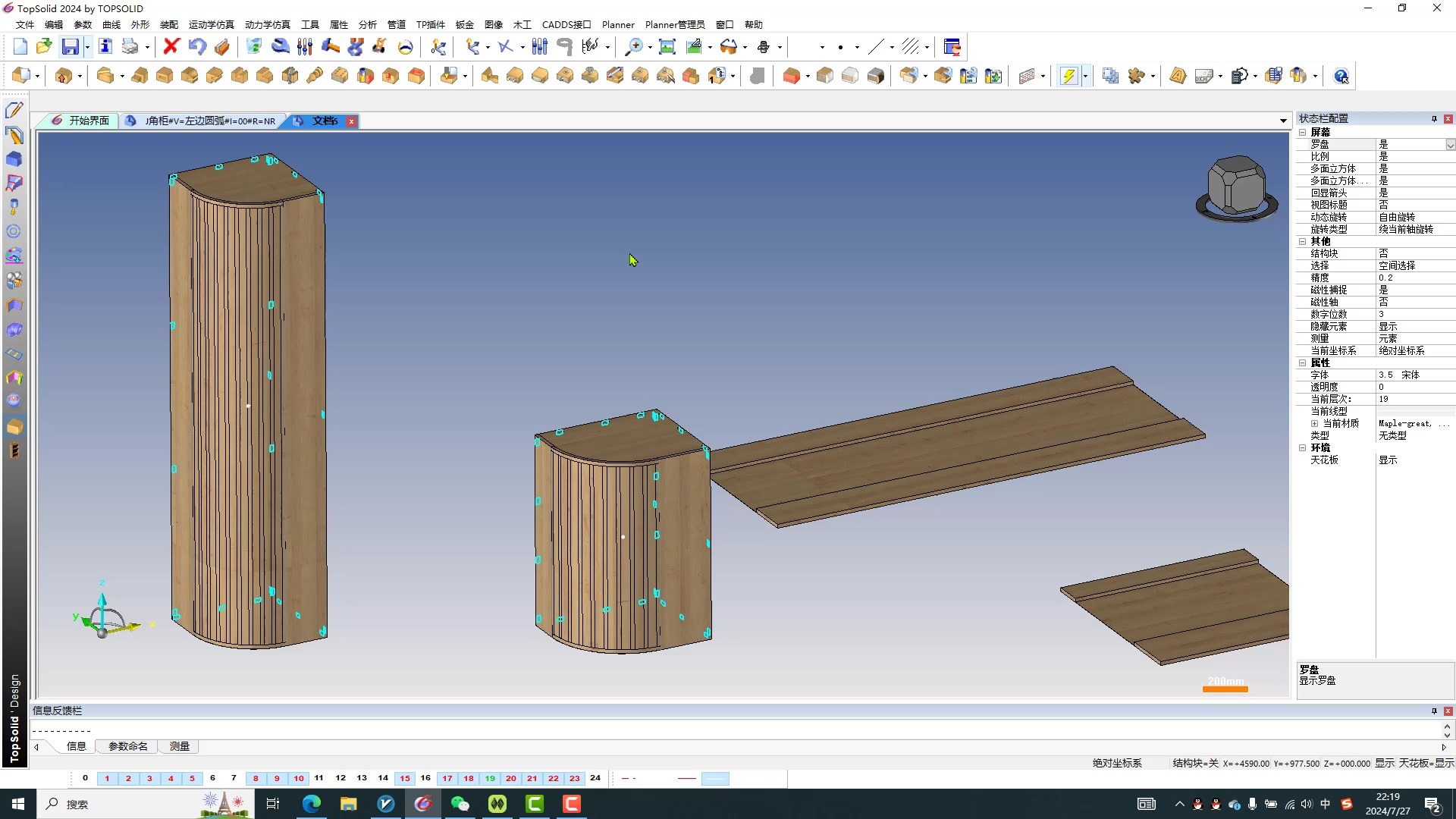The height and width of the screenshot is (819, 1456).
Task: Click the sketch pencil icon in left sidebar
Action: [x=14, y=111]
